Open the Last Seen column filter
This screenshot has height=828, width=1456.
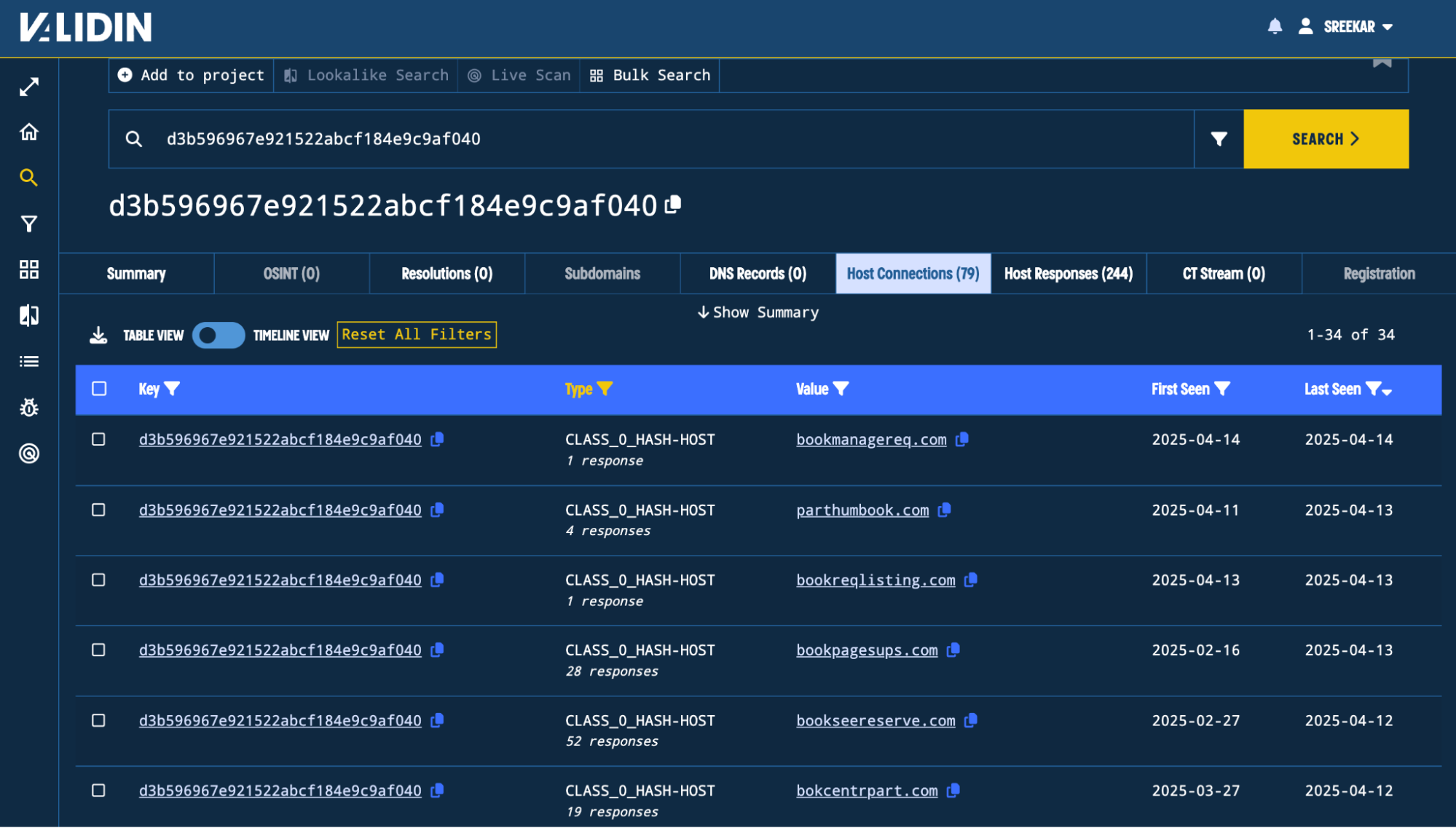tap(1372, 390)
